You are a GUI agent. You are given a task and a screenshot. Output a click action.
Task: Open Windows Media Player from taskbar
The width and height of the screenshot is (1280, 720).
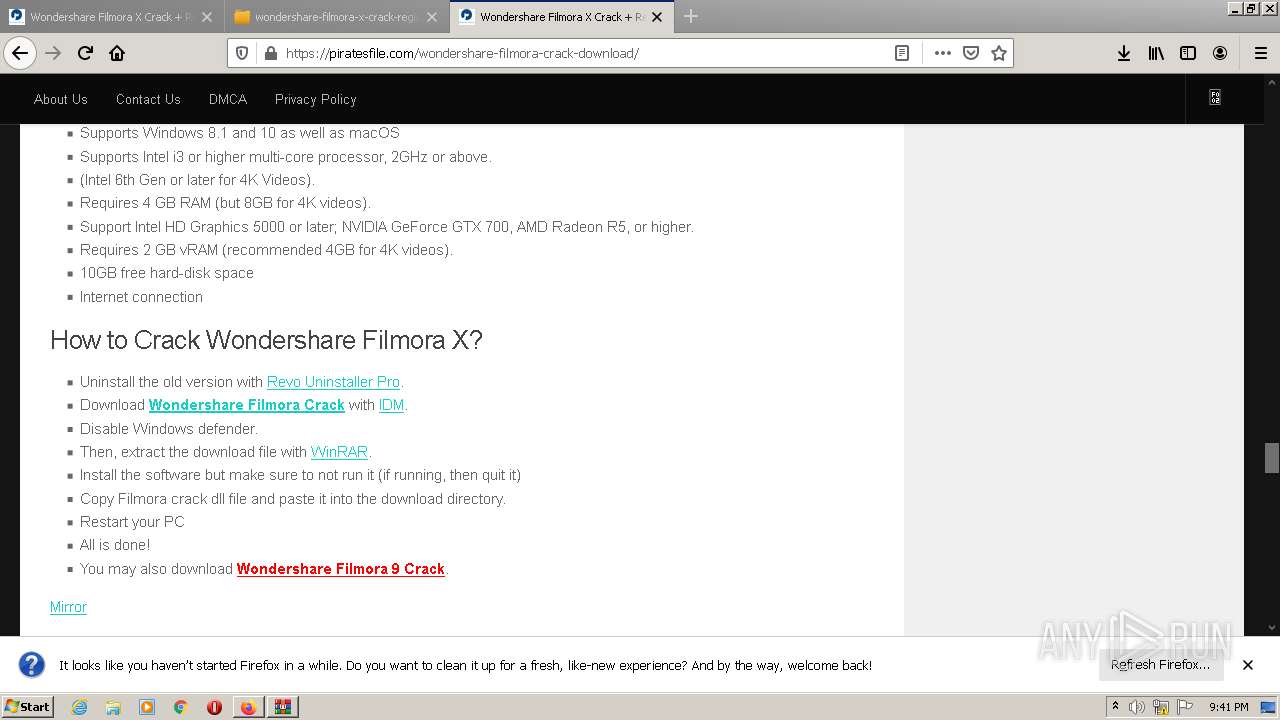[x=147, y=707]
